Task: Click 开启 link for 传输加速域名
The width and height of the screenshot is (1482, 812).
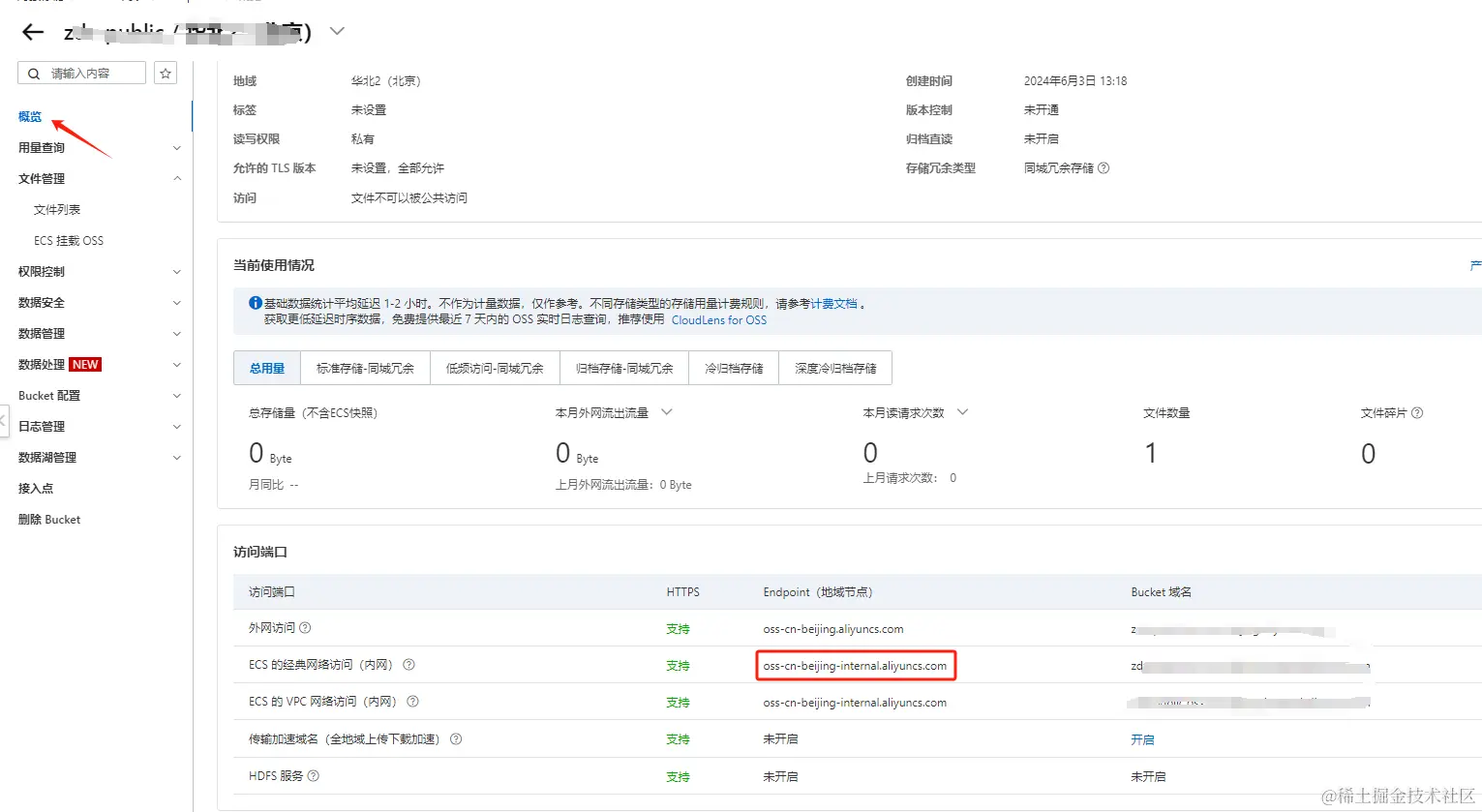Action: point(1142,739)
